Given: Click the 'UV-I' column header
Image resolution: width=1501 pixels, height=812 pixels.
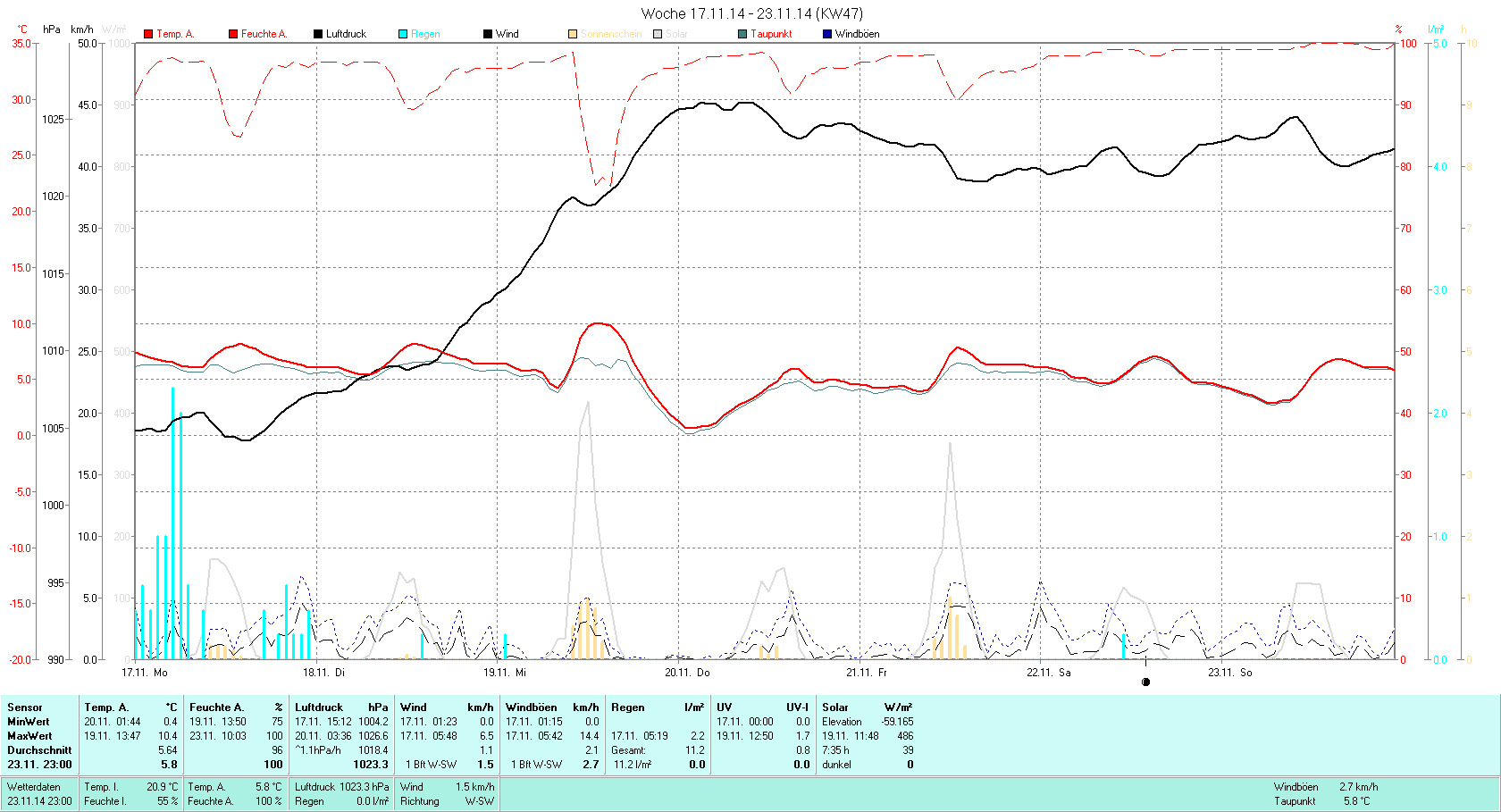Looking at the screenshot, I should (798, 707).
